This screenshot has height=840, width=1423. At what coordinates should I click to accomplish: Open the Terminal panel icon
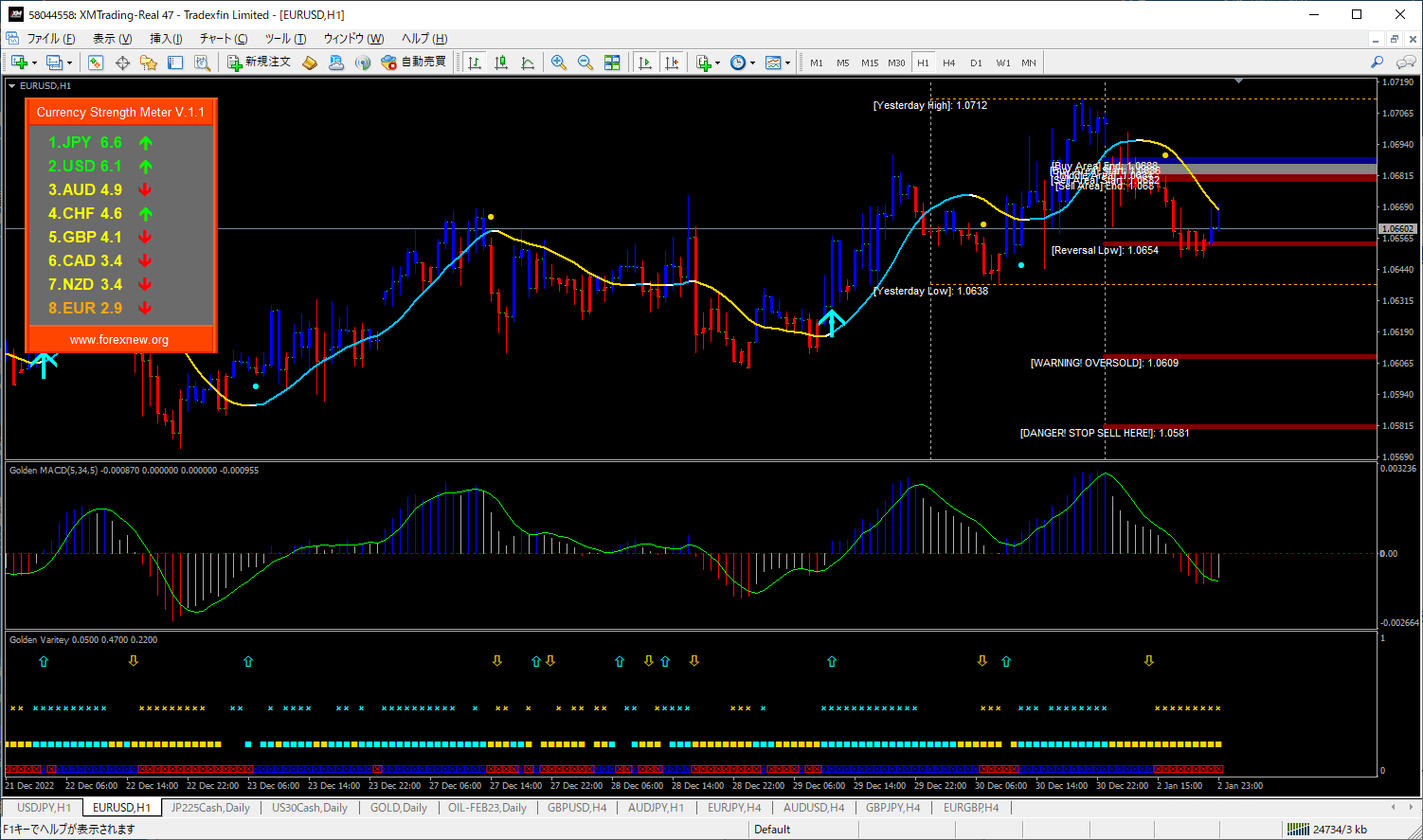[175, 63]
